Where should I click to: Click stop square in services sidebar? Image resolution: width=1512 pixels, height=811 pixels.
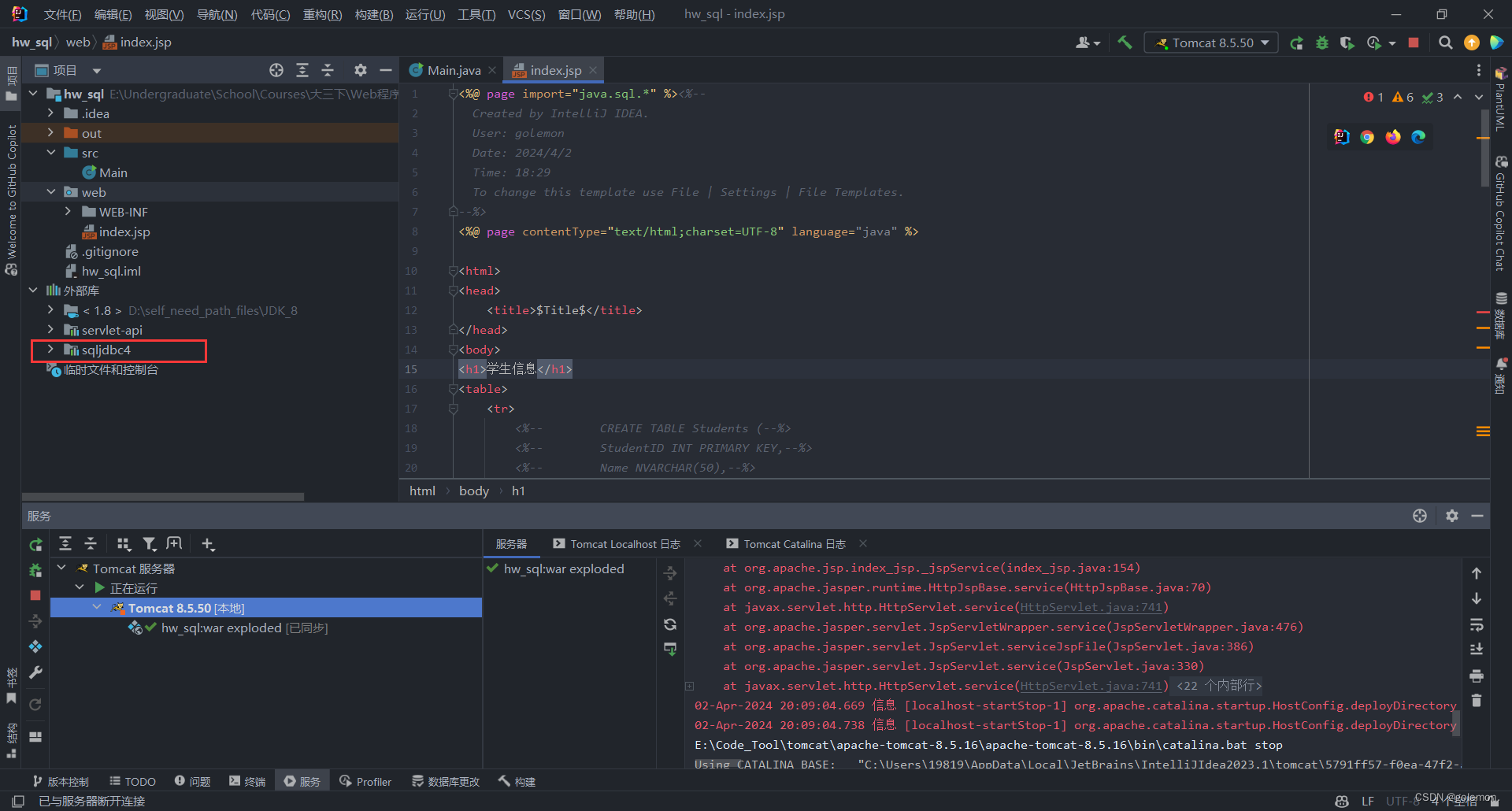(x=35, y=595)
